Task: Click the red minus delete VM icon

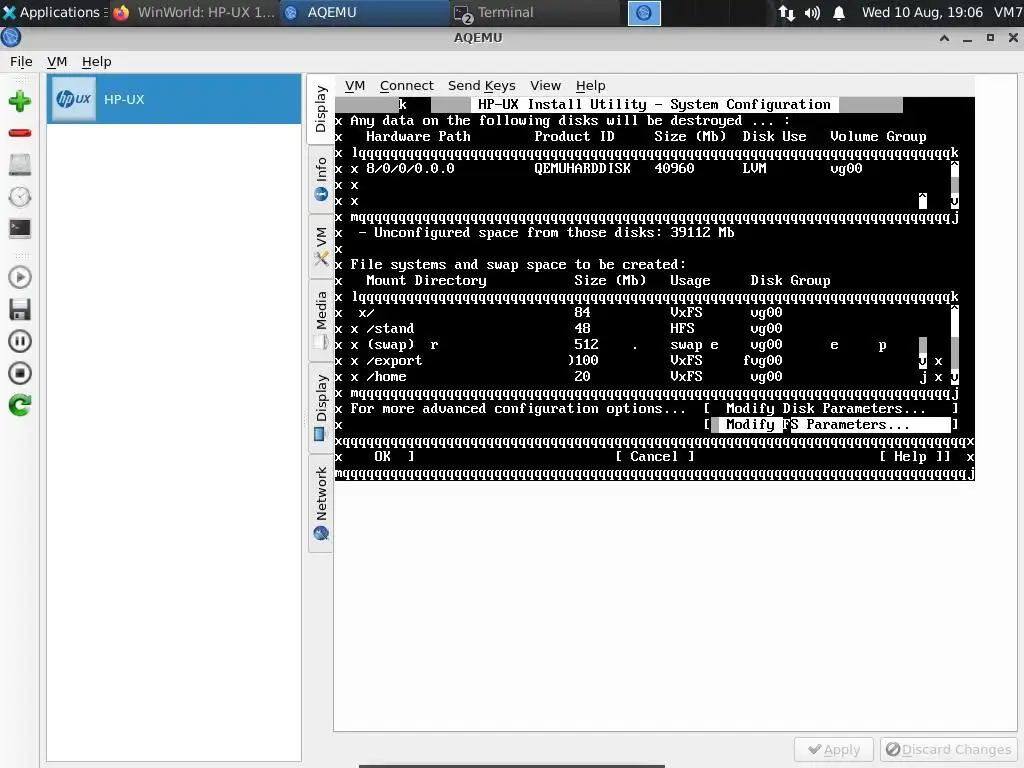Action: click(20, 133)
